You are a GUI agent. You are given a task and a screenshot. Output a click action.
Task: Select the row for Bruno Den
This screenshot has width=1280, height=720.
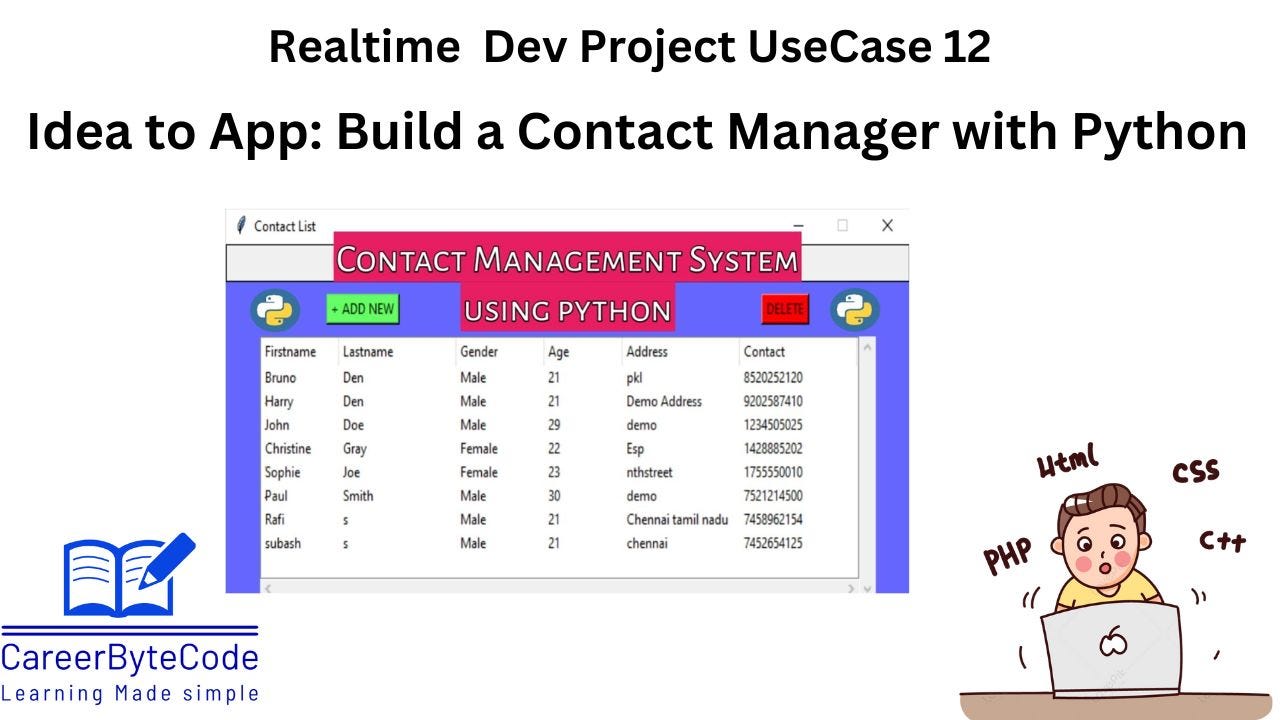[450, 377]
